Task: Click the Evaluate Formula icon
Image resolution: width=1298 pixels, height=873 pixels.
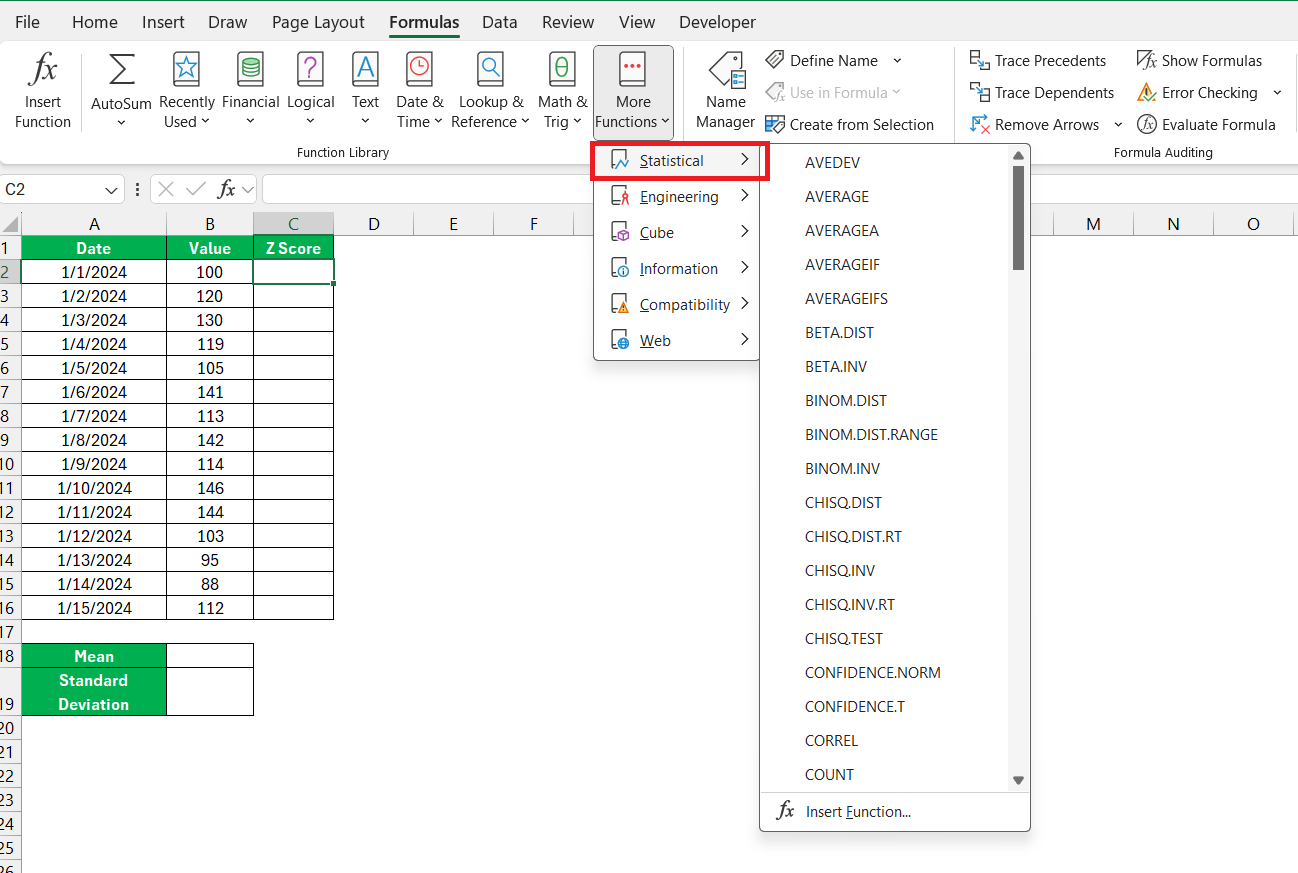Action: click(x=1147, y=125)
